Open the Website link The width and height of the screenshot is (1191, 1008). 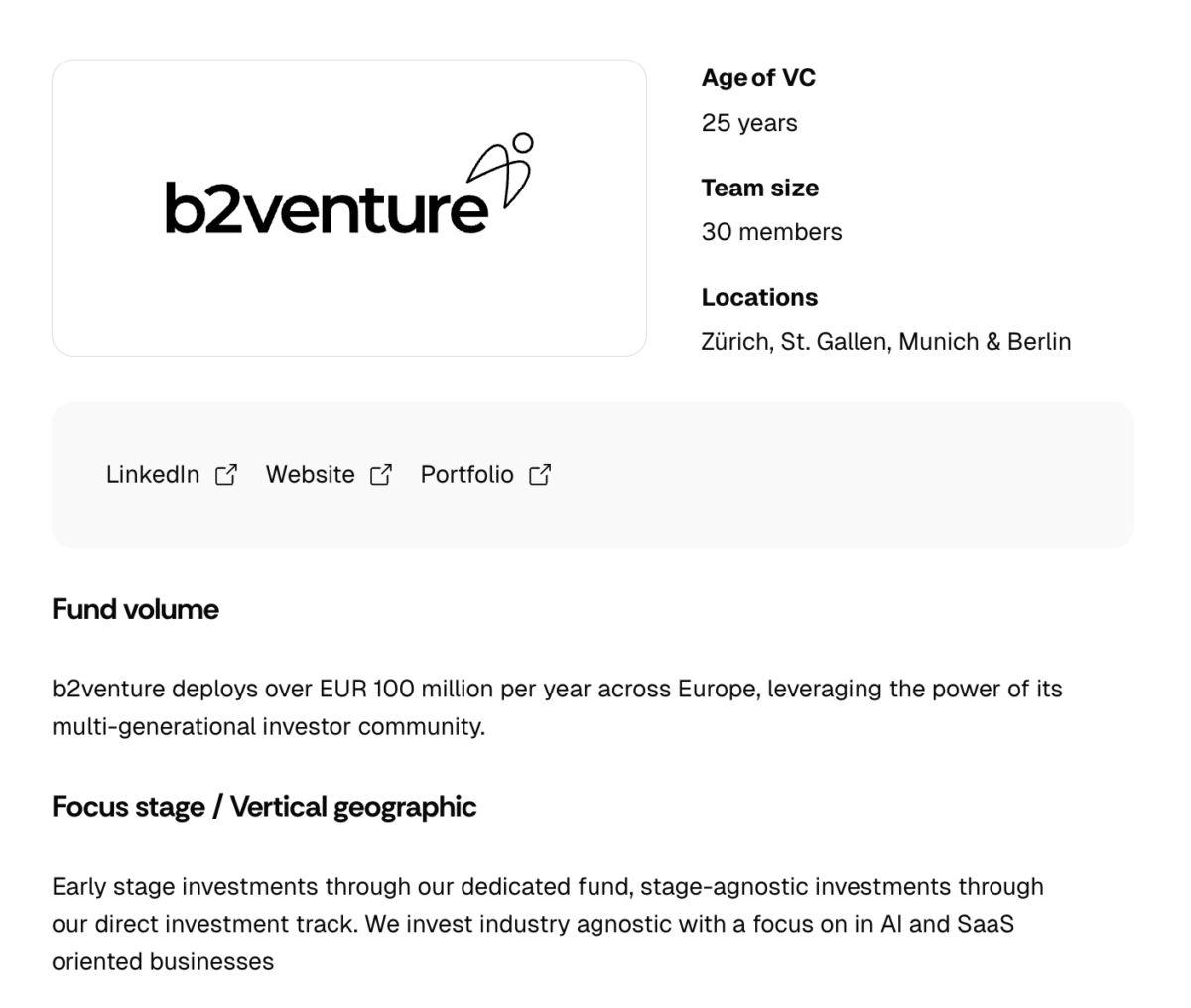point(310,475)
